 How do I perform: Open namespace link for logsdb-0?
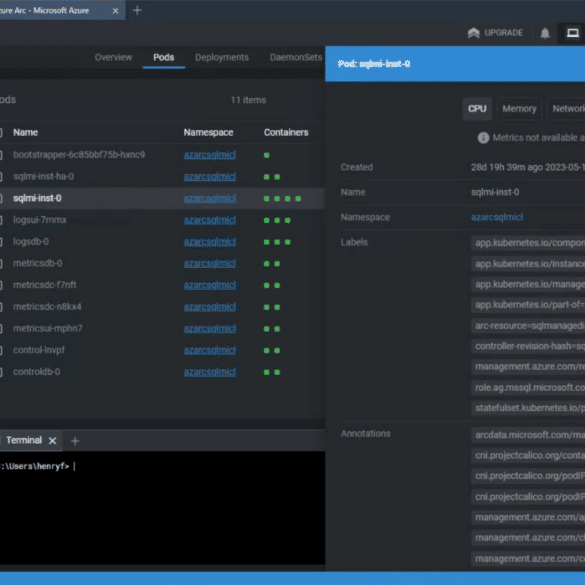tap(210, 242)
